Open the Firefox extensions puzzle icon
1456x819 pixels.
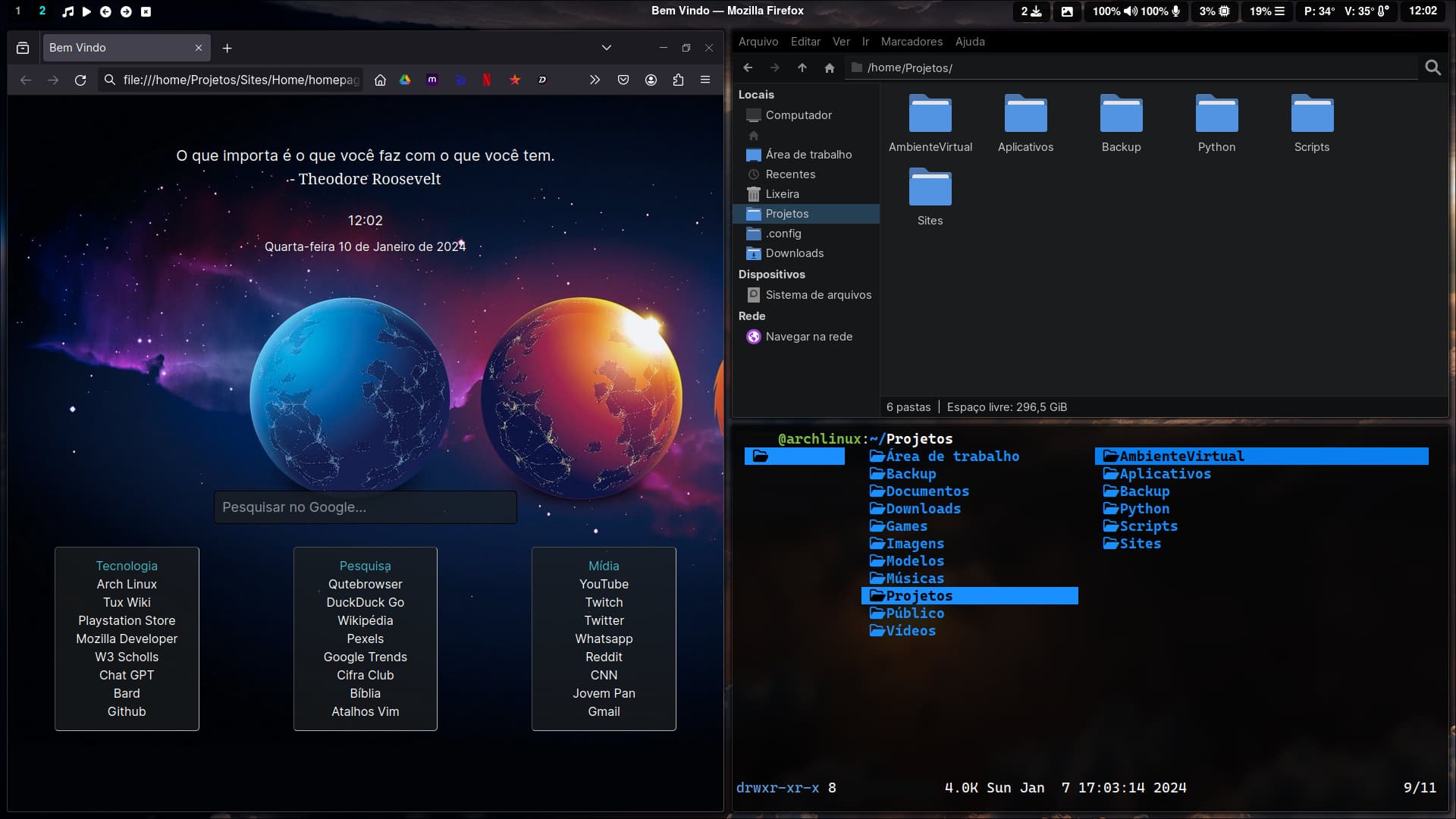pyautogui.click(x=678, y=80)
